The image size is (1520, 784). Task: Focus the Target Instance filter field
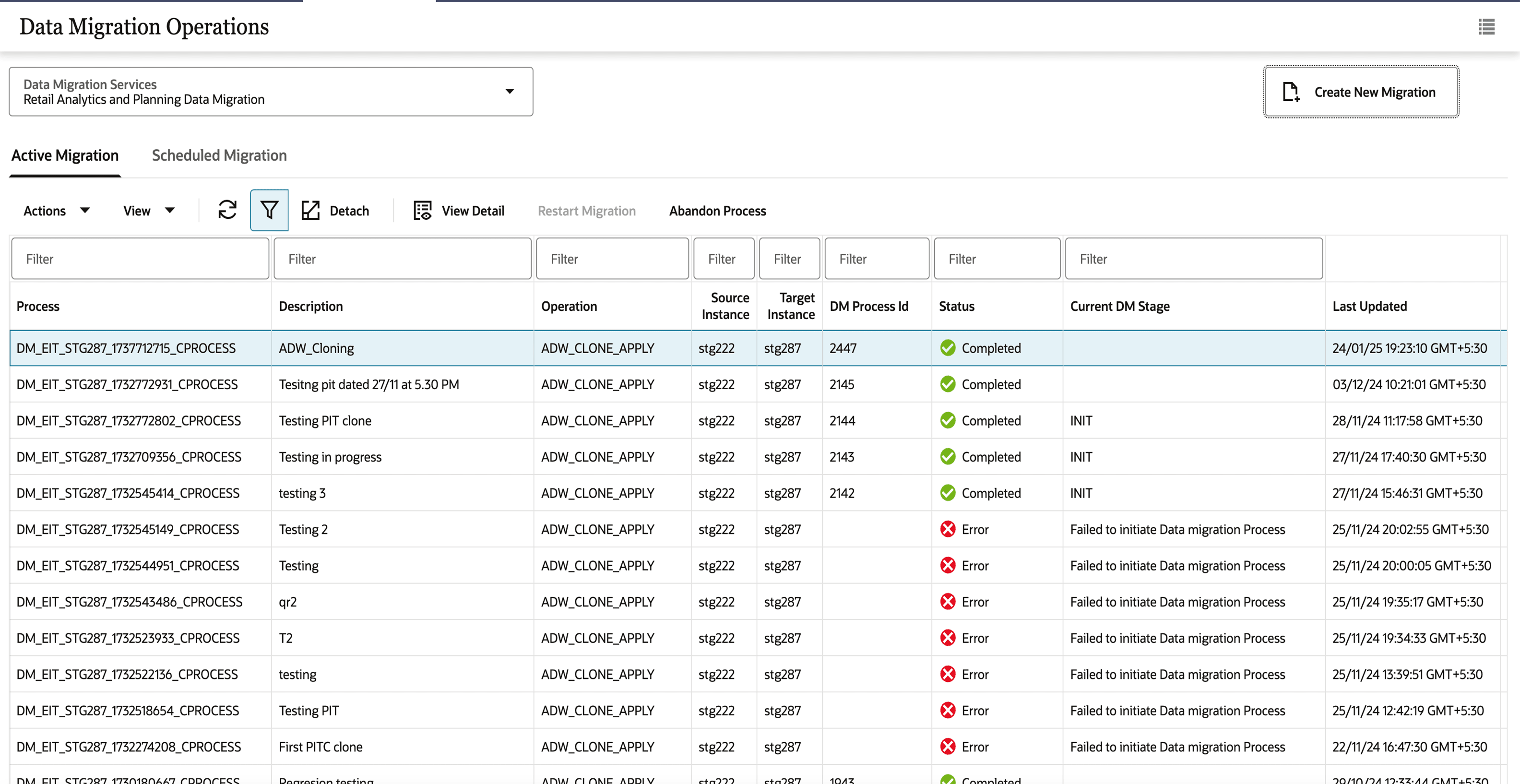click(x=789, y=259)
